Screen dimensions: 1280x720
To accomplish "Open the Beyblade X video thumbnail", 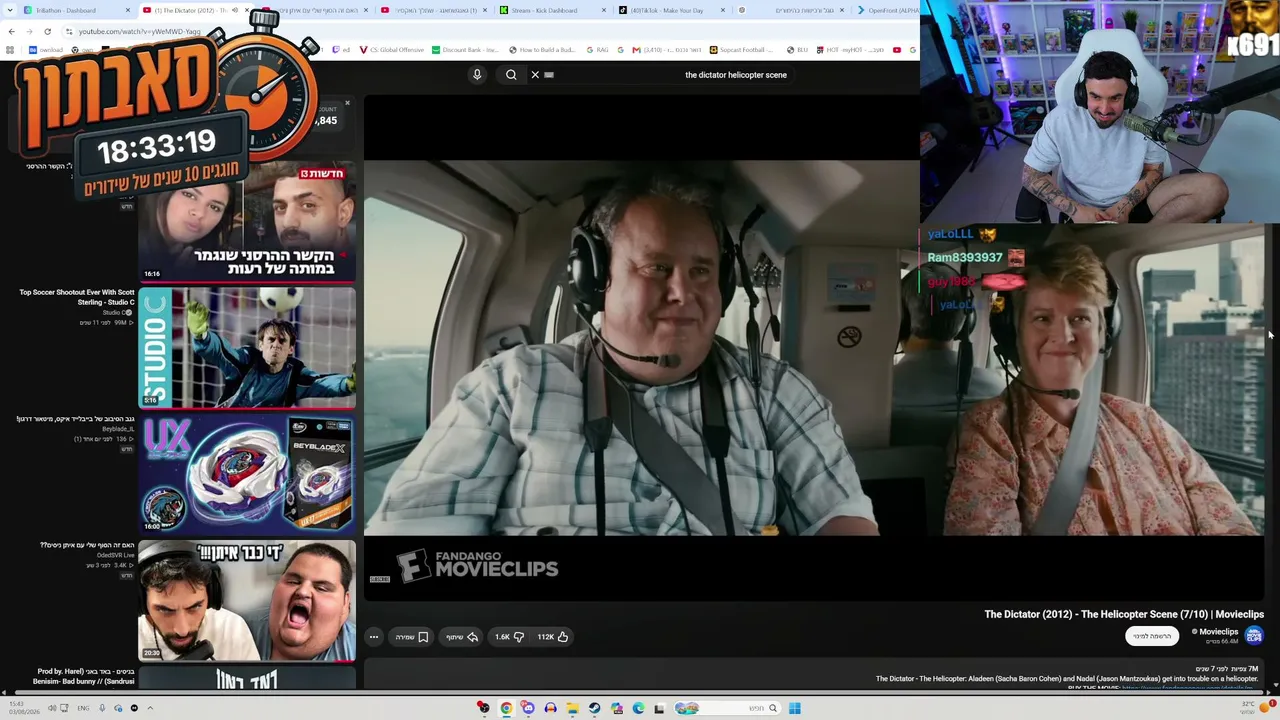I will 247,474.
